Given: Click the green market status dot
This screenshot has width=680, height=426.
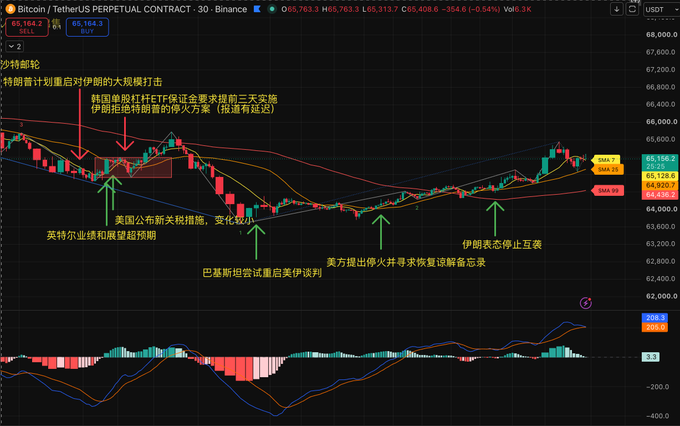Looking at the screenshot, I should tap(272, 9).
